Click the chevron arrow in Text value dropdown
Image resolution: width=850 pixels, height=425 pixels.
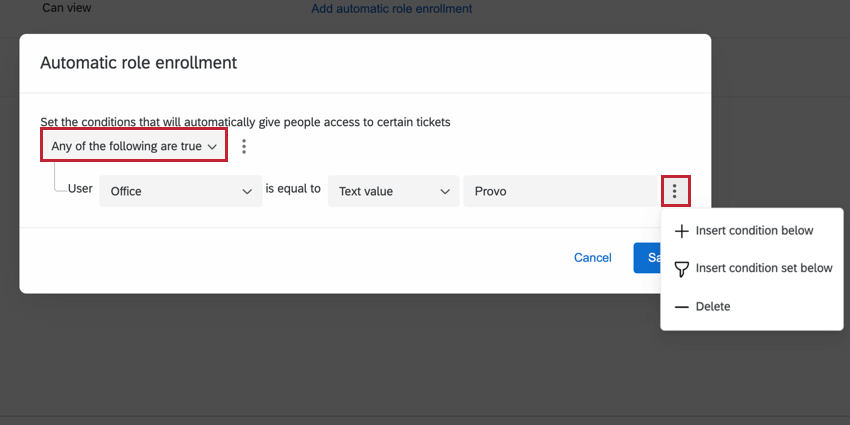pyautogui.click(x=445, y=191)
